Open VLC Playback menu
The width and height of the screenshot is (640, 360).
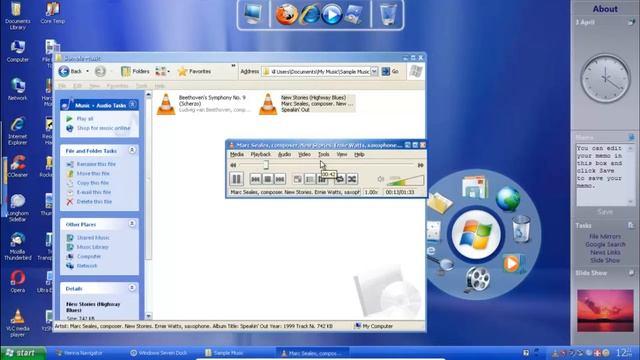[261, 154]
